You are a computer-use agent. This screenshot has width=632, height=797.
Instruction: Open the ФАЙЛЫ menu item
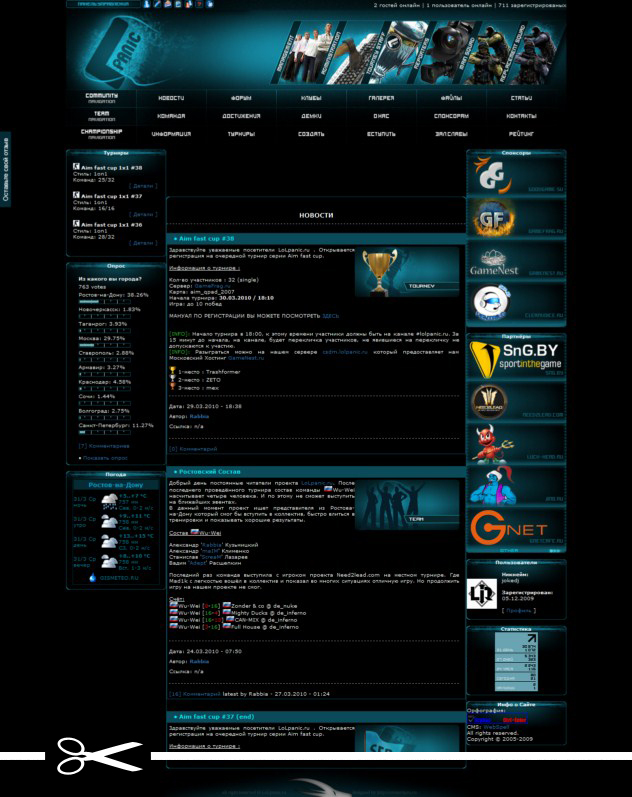pos(451,98)
